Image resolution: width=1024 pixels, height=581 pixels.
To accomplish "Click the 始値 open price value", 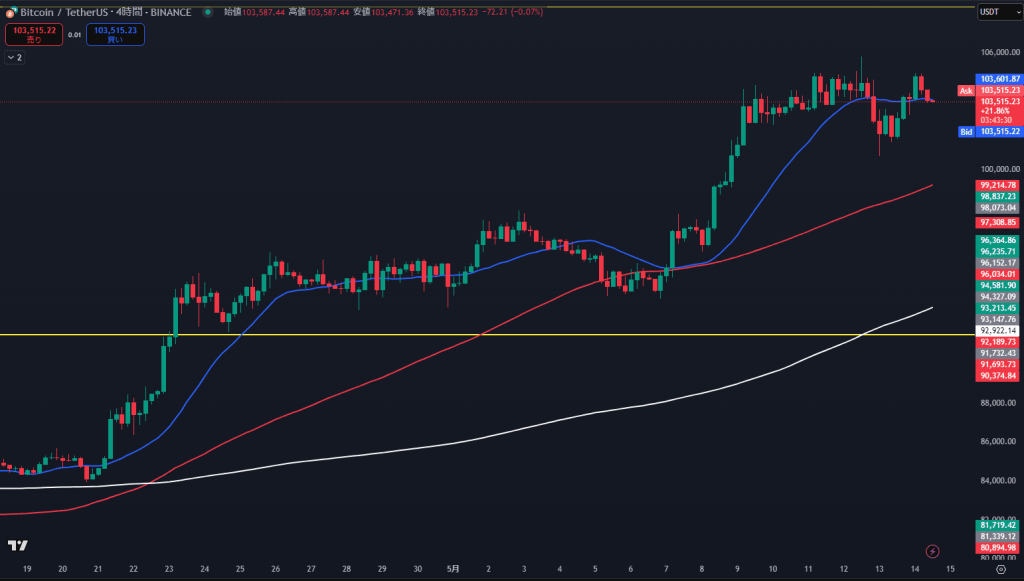I will tap(263, 12).
